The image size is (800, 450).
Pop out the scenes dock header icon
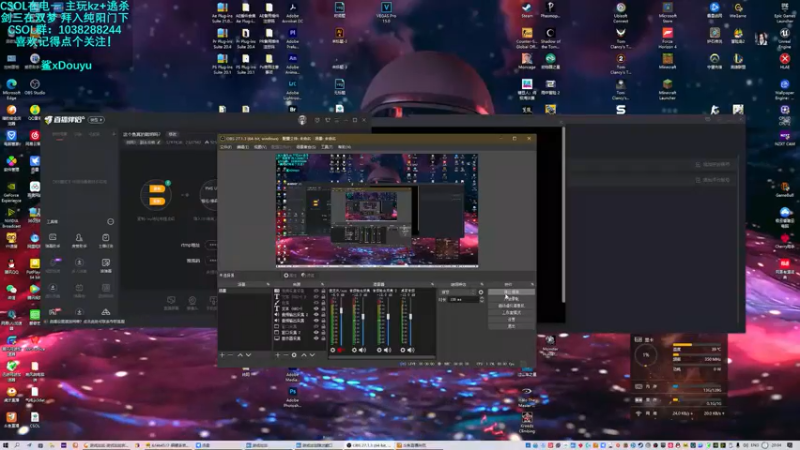[x=268, y=284]
